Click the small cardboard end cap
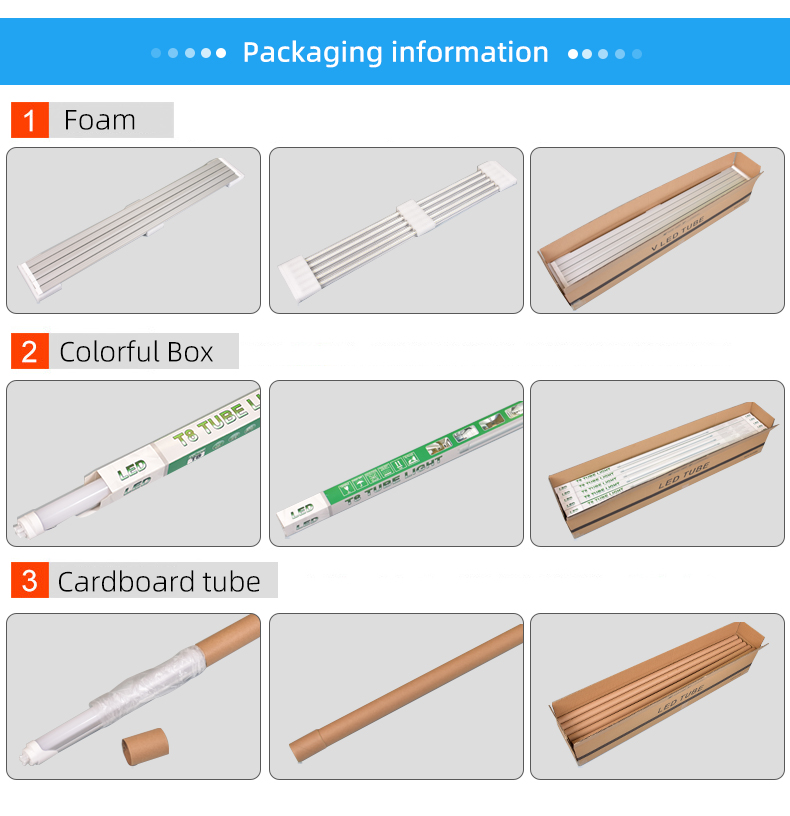 point(145,746)
